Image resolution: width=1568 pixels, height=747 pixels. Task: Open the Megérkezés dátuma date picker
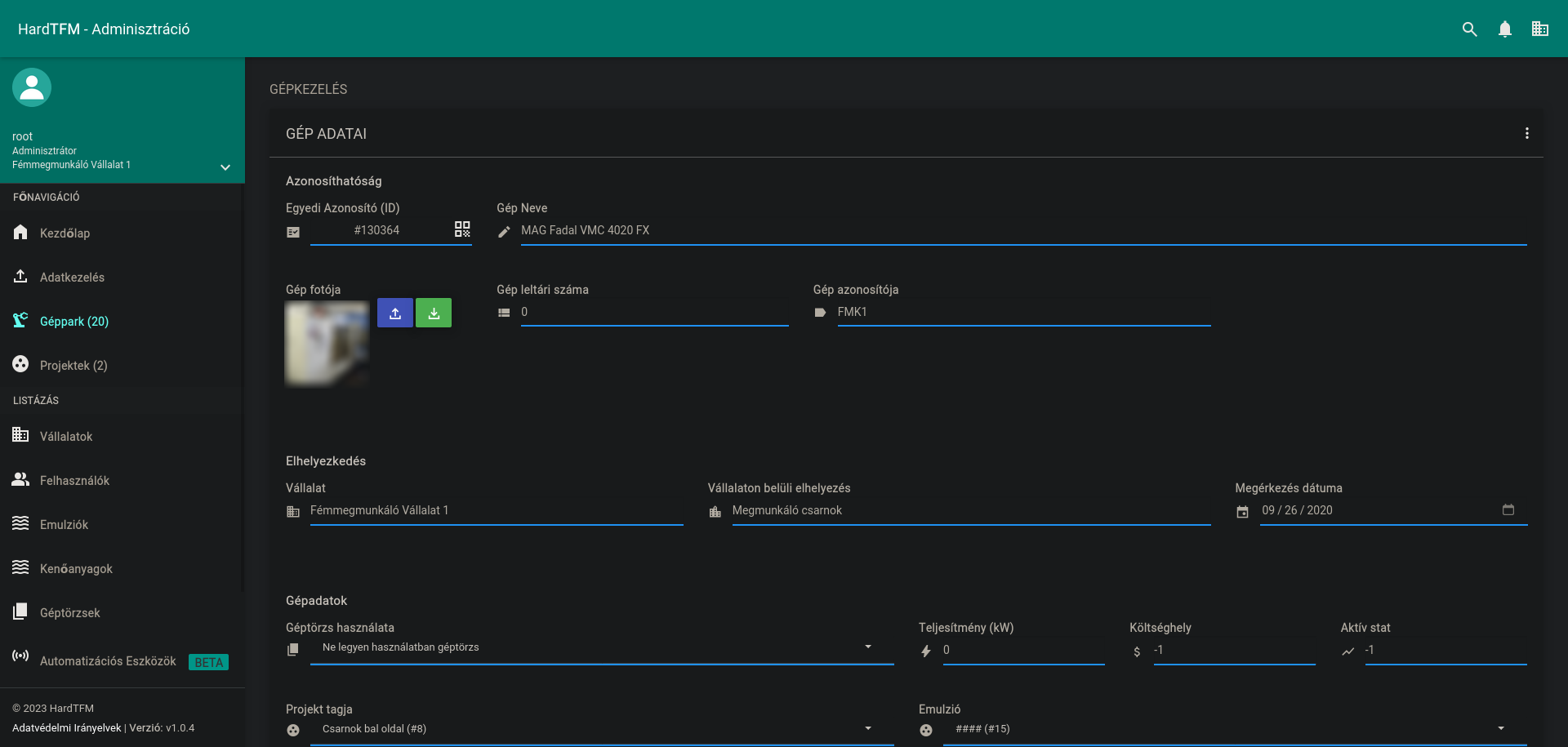tap(1508, 509)
